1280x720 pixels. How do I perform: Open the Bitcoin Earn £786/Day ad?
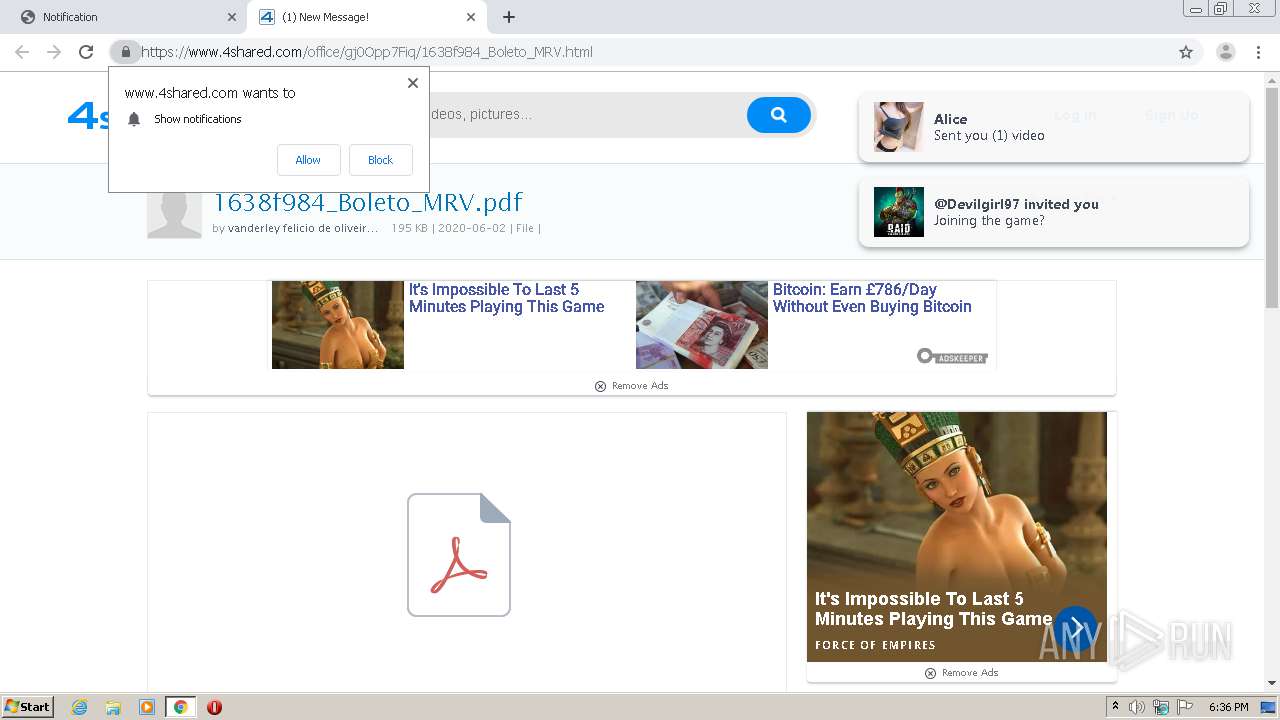pos(872,298)
